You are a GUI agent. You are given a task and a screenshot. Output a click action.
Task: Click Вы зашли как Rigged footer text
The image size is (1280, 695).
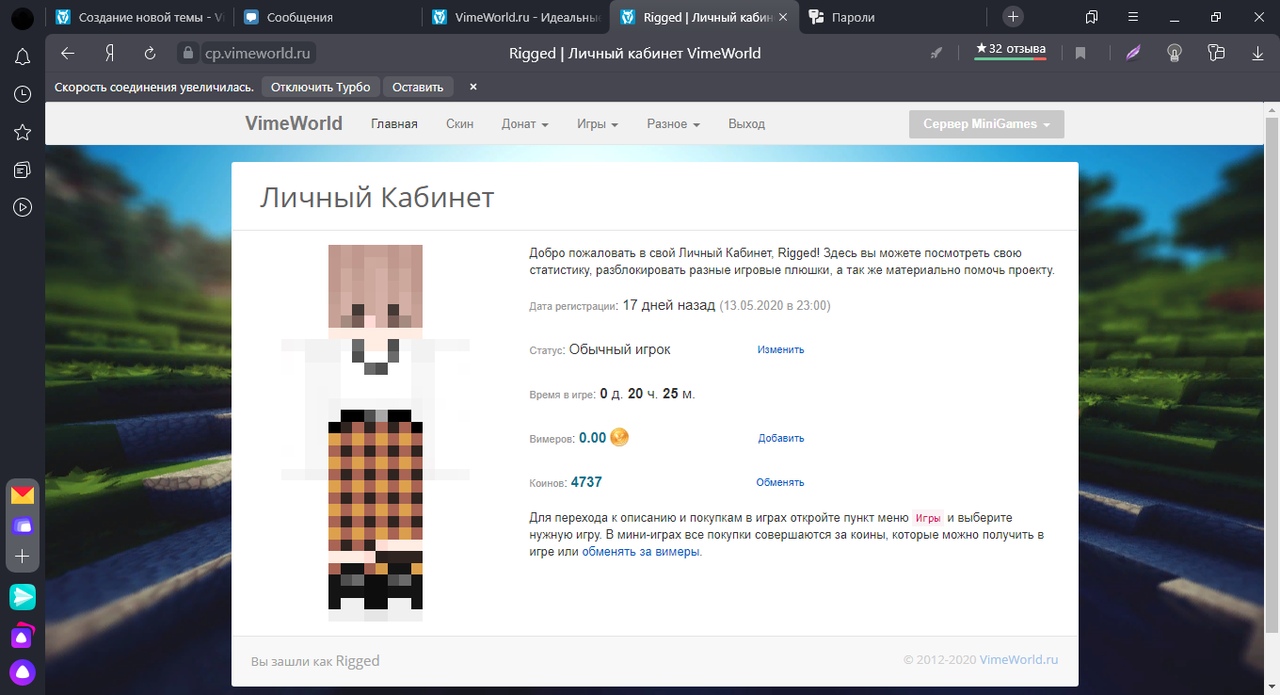(x=315, y=661)
